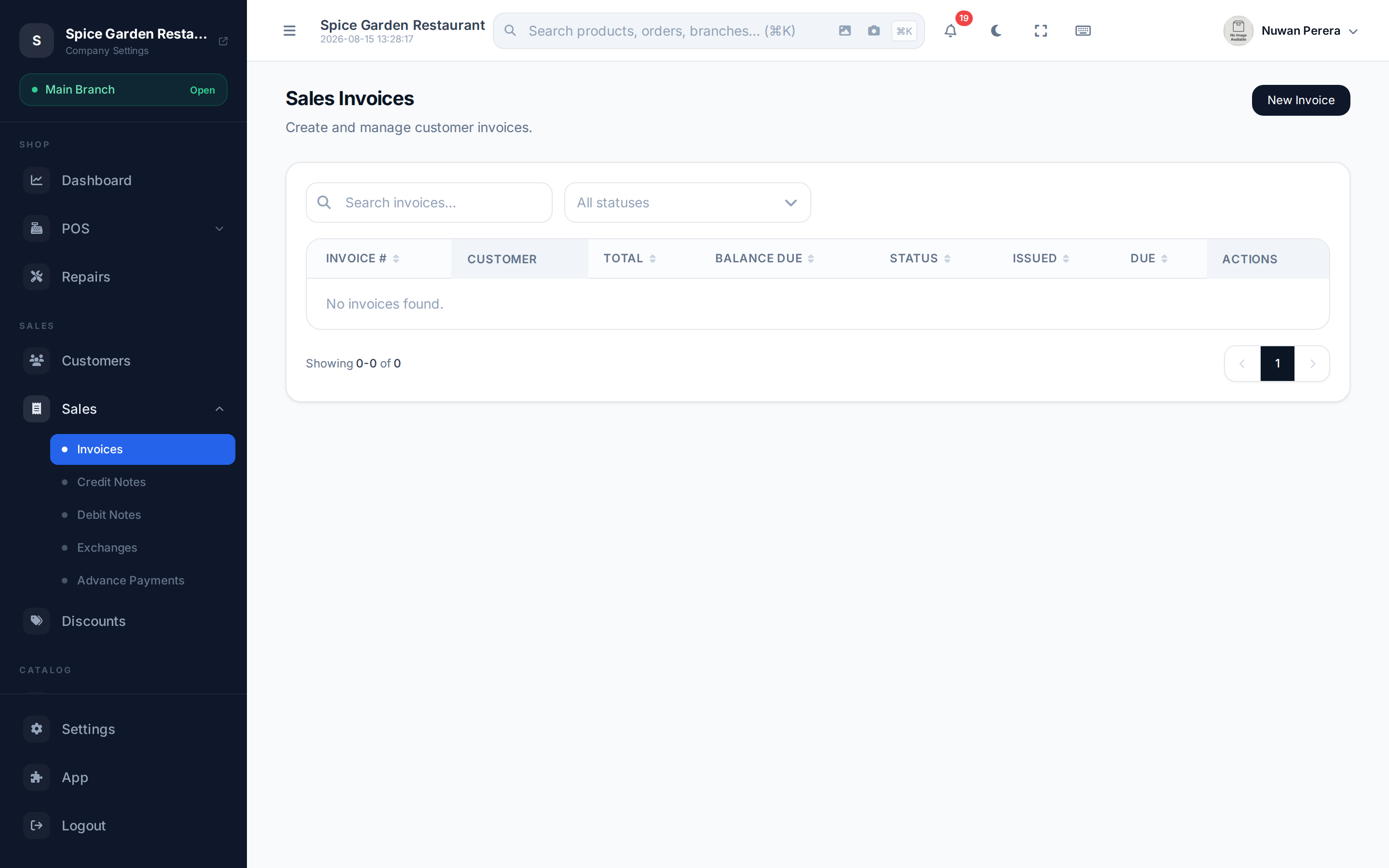The height and width of the screenshot is (868, 1389).
Task: Click the Sales receipt icon
Action: 37,409
